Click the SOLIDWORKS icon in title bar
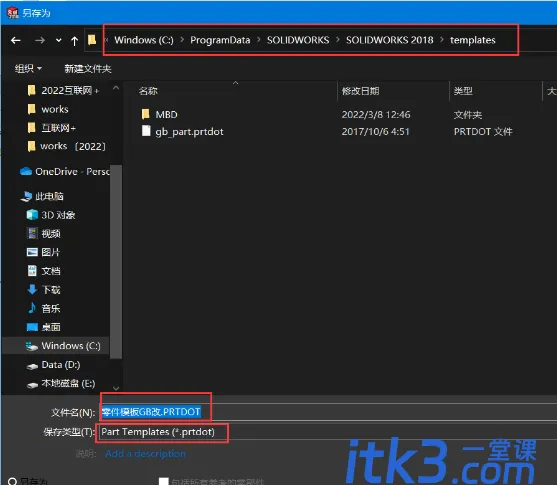The width and height of the screenshot is (557, 485). click(13, 13)
